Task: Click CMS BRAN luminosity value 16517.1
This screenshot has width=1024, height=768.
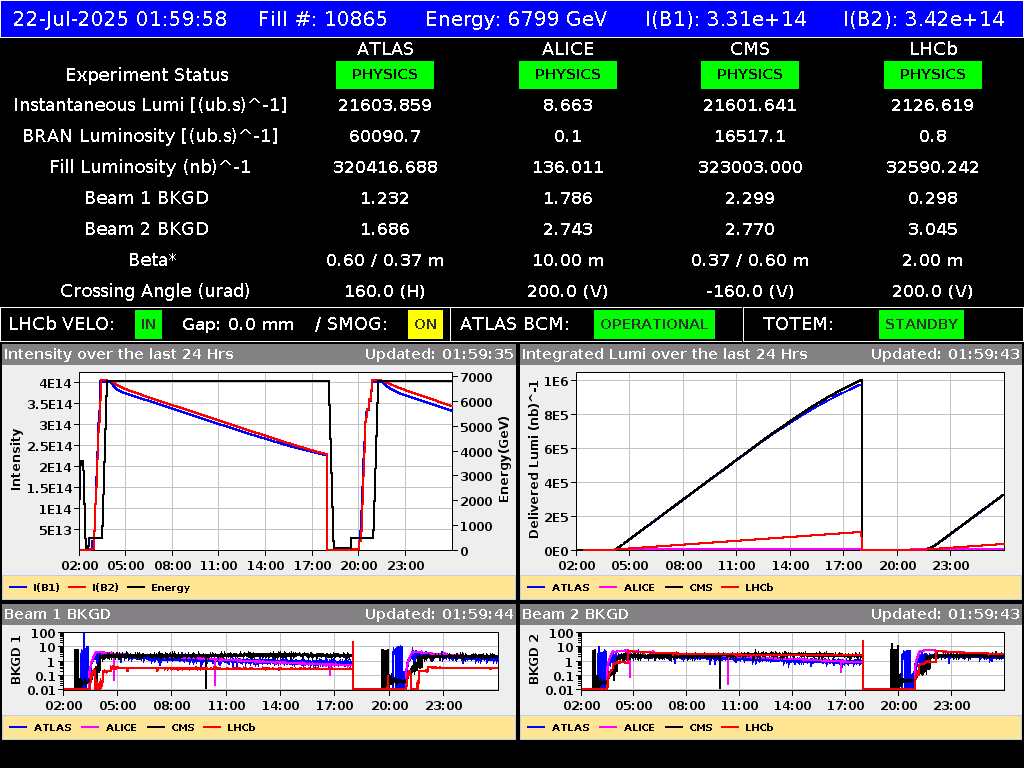Action: 750,136
